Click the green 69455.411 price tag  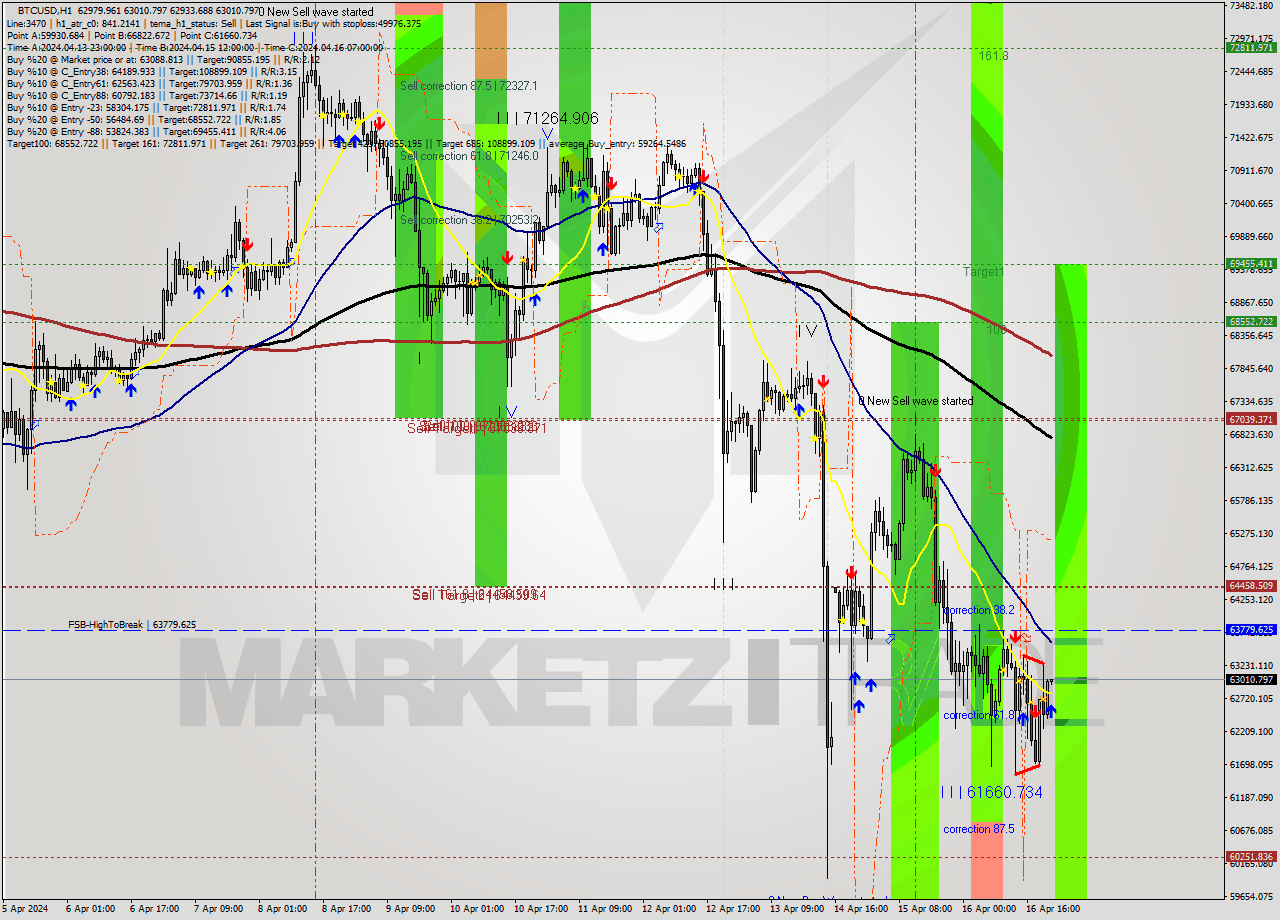(1251, 264)
